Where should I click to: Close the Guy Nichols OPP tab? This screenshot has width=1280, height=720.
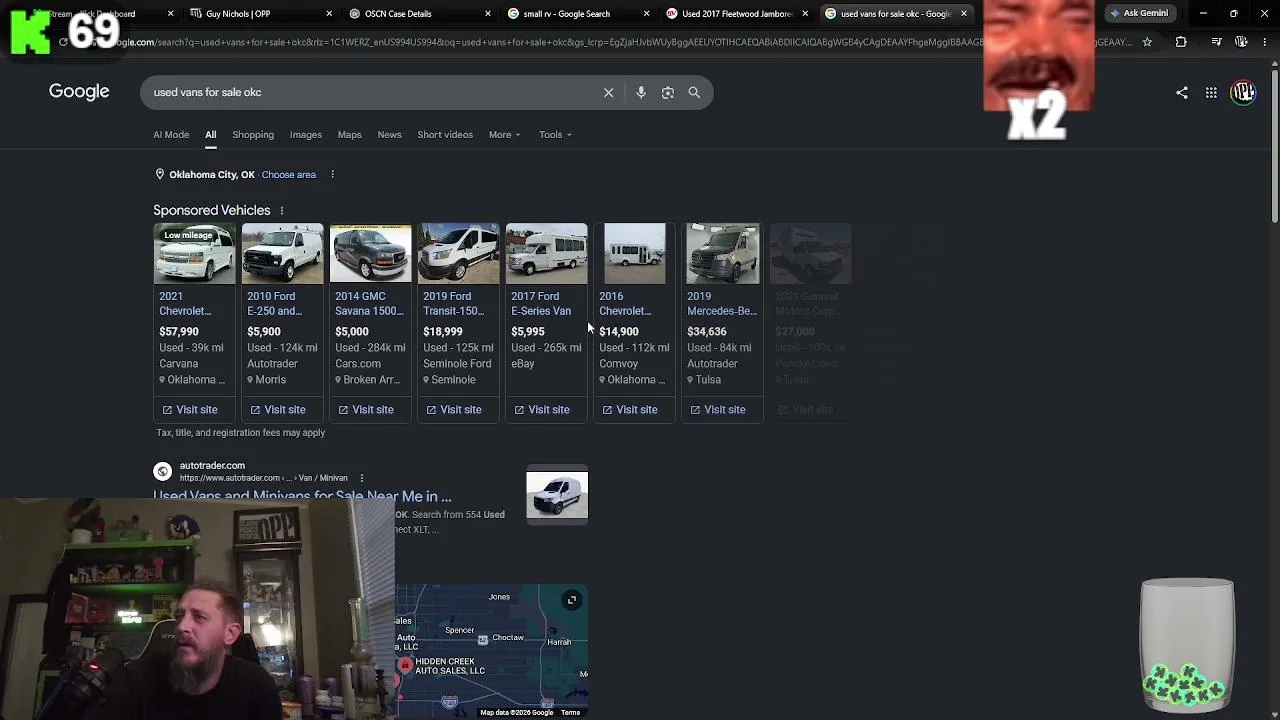(x=329, y=14)
